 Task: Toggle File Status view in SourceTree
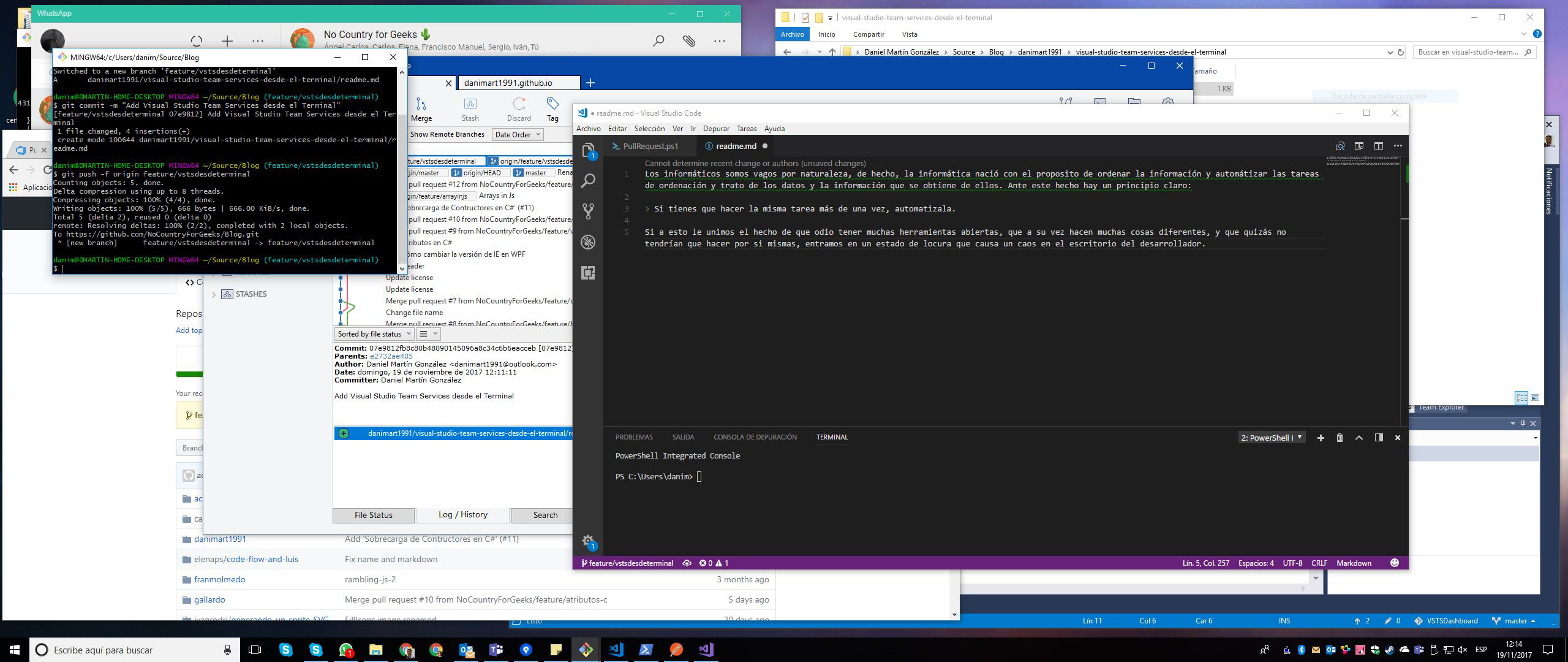pos(372,514)
